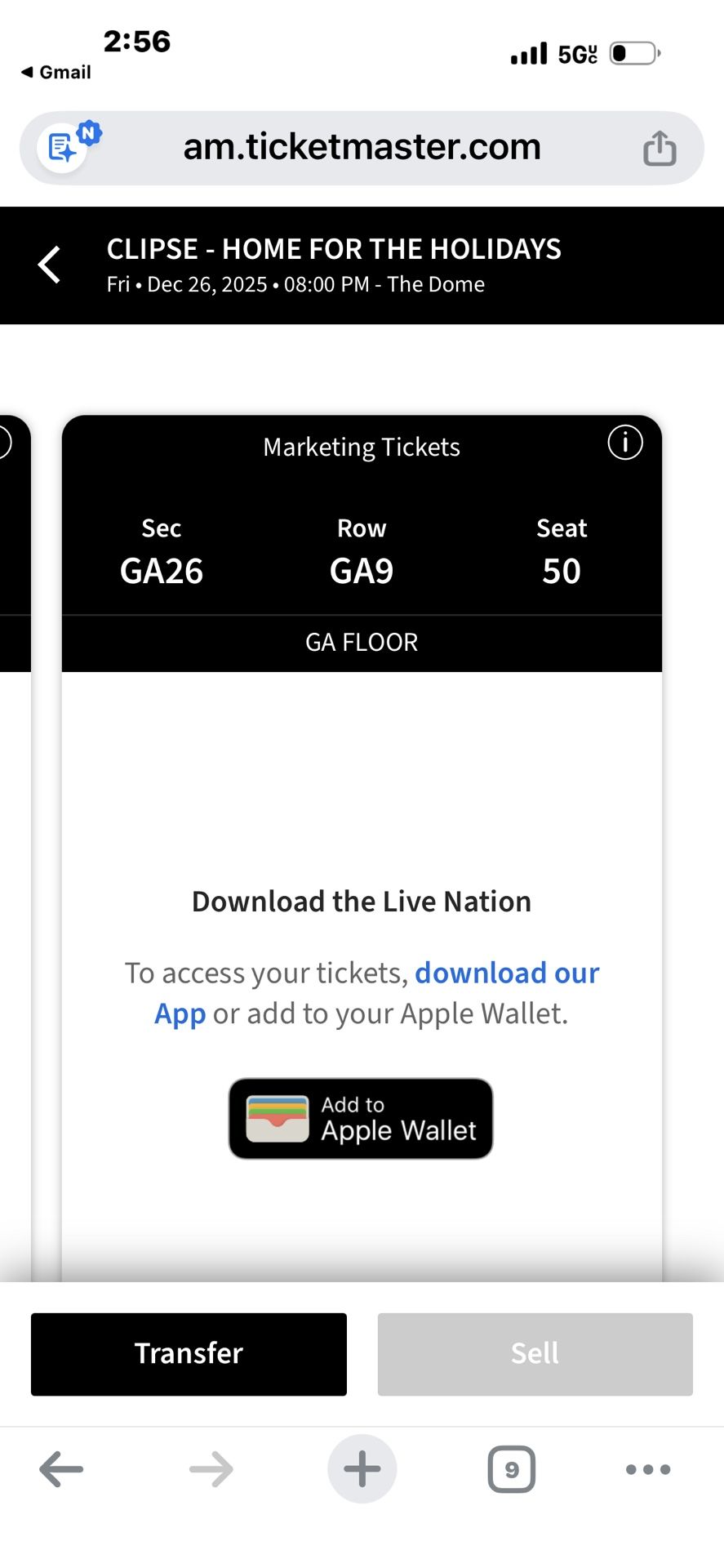Tap the GA FLOOR label bar
Screen dimensions: 724x1568
tap(361, 642)
